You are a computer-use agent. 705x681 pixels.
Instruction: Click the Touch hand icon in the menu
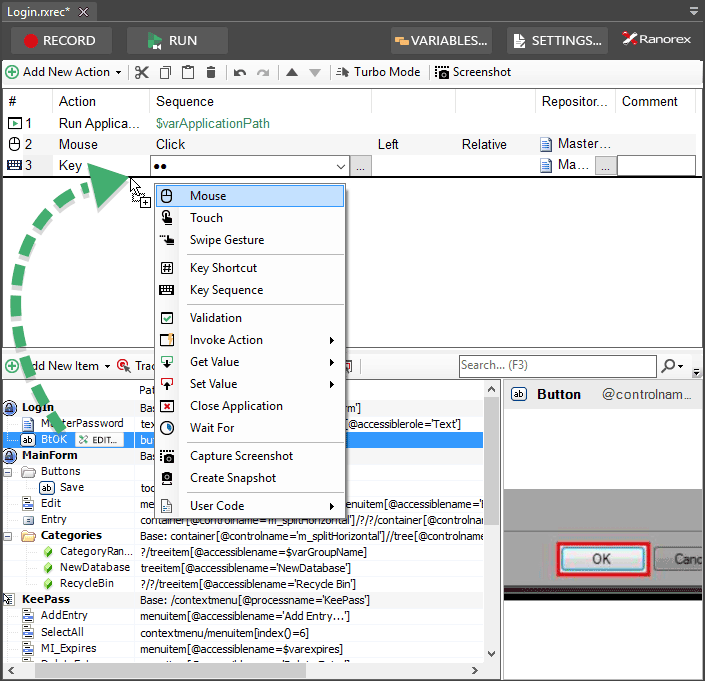tap(167, 218)
